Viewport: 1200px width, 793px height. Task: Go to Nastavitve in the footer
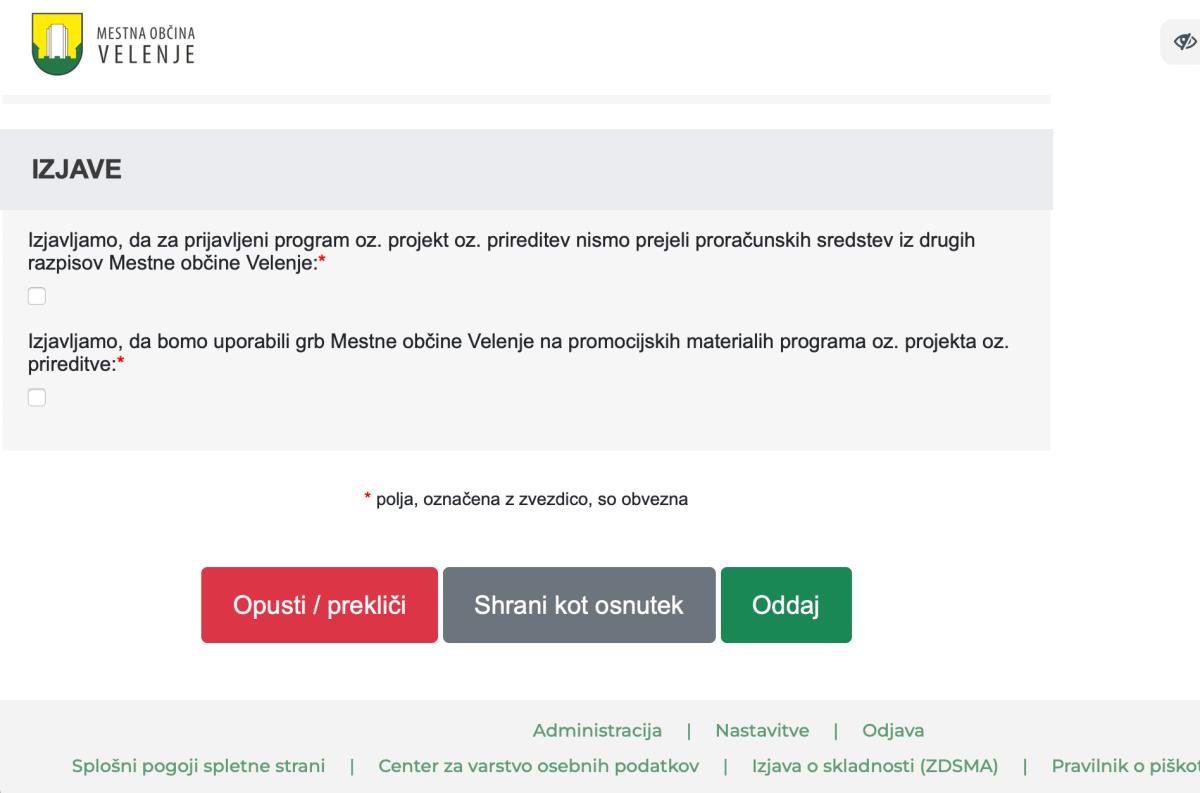point(762,730)
